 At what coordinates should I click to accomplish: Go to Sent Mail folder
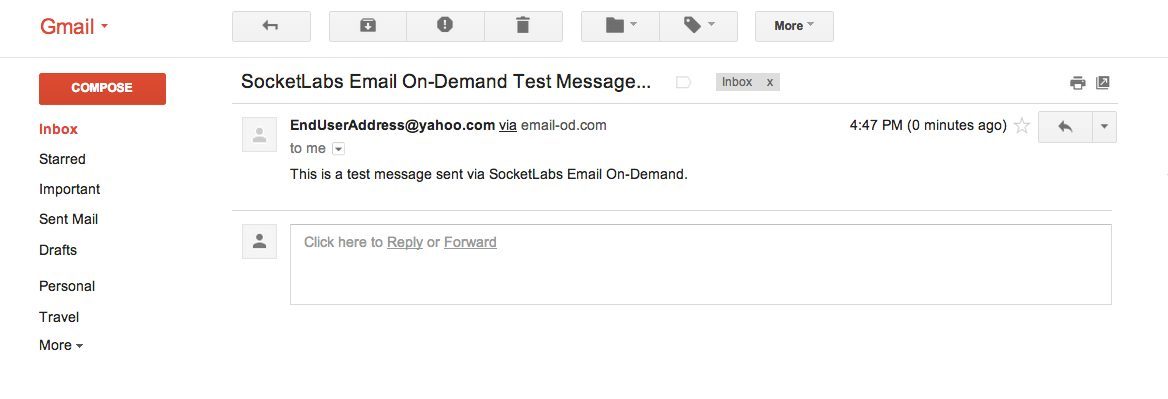[x=69, y=220]
